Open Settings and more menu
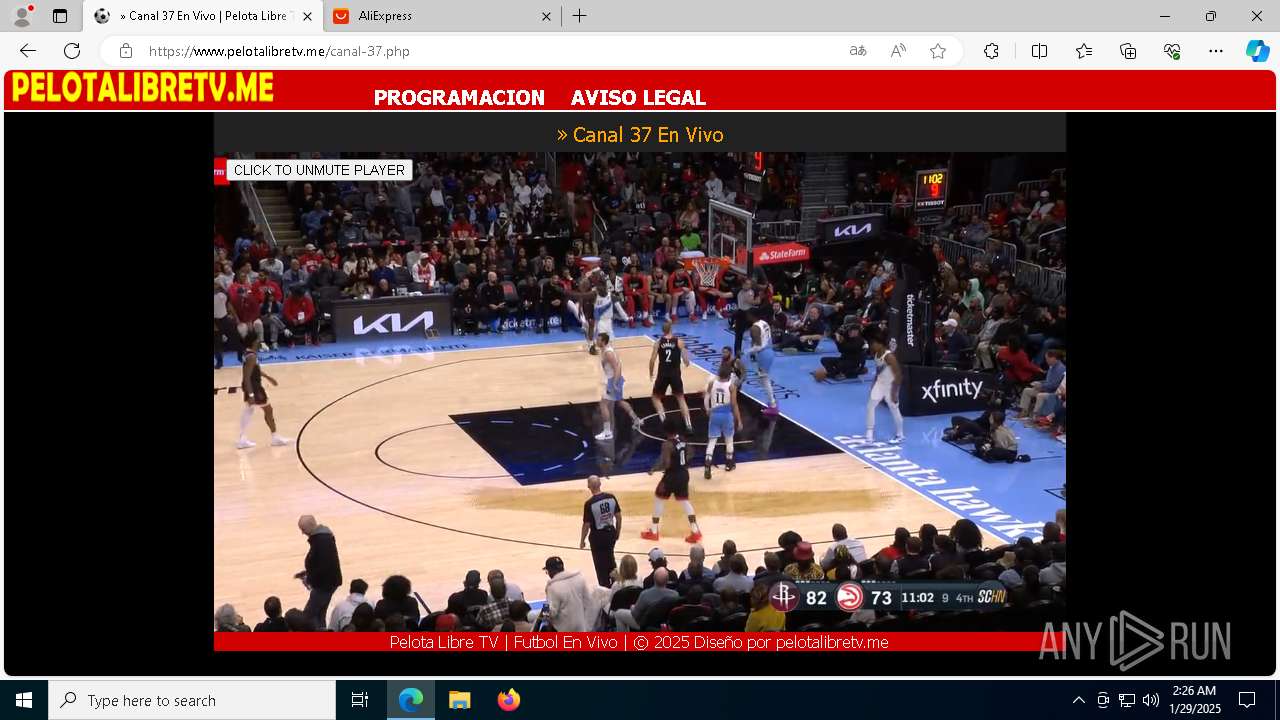This screenshot has height=720, width=1280. click(1216, 51)
